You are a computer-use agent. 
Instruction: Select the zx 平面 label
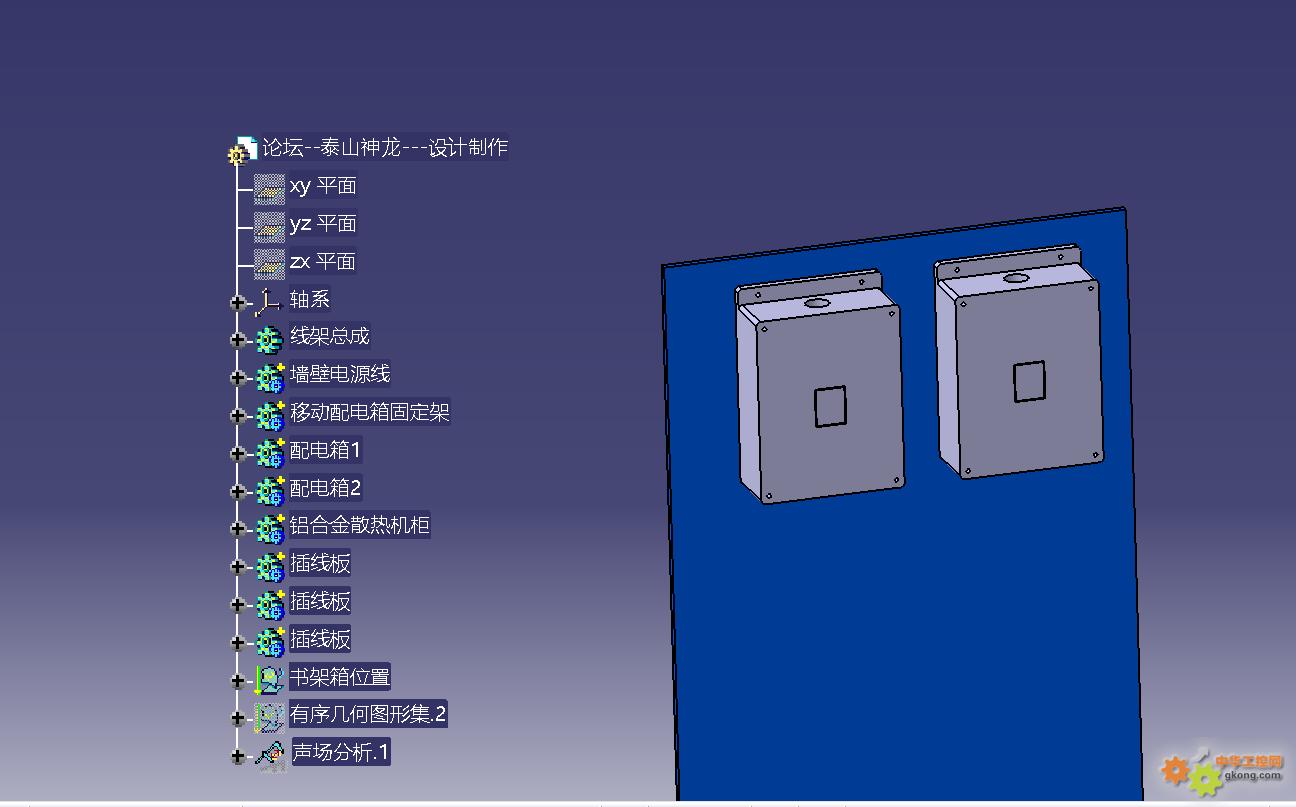point(323,261)
